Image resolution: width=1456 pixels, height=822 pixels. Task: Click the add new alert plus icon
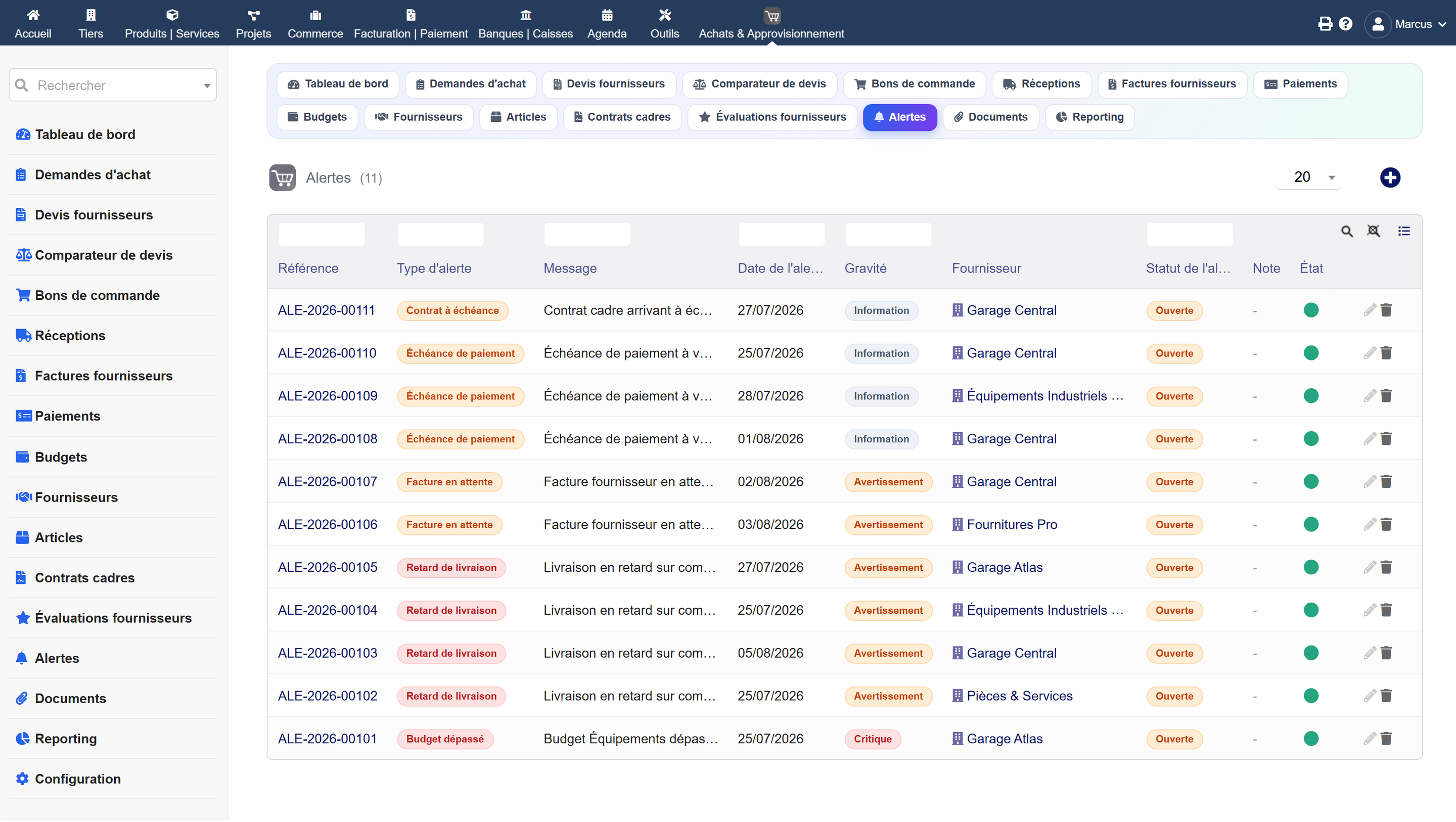[x=1390, y=177]
